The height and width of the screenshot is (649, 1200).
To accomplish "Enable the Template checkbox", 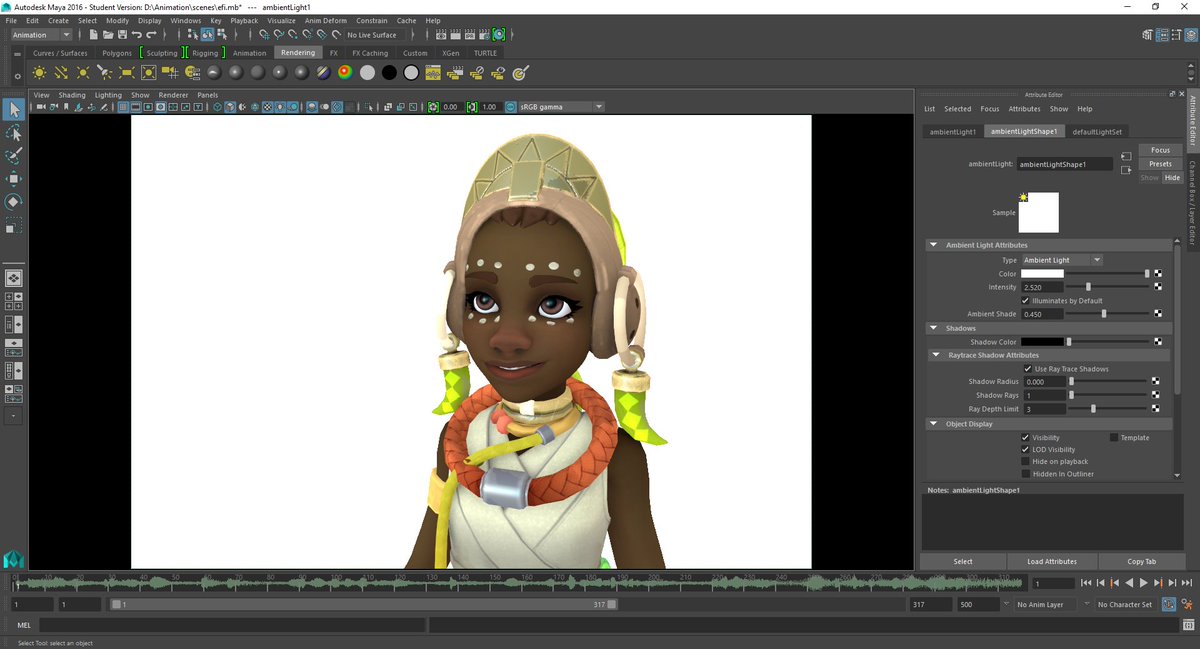I will tap(1114, 437).
